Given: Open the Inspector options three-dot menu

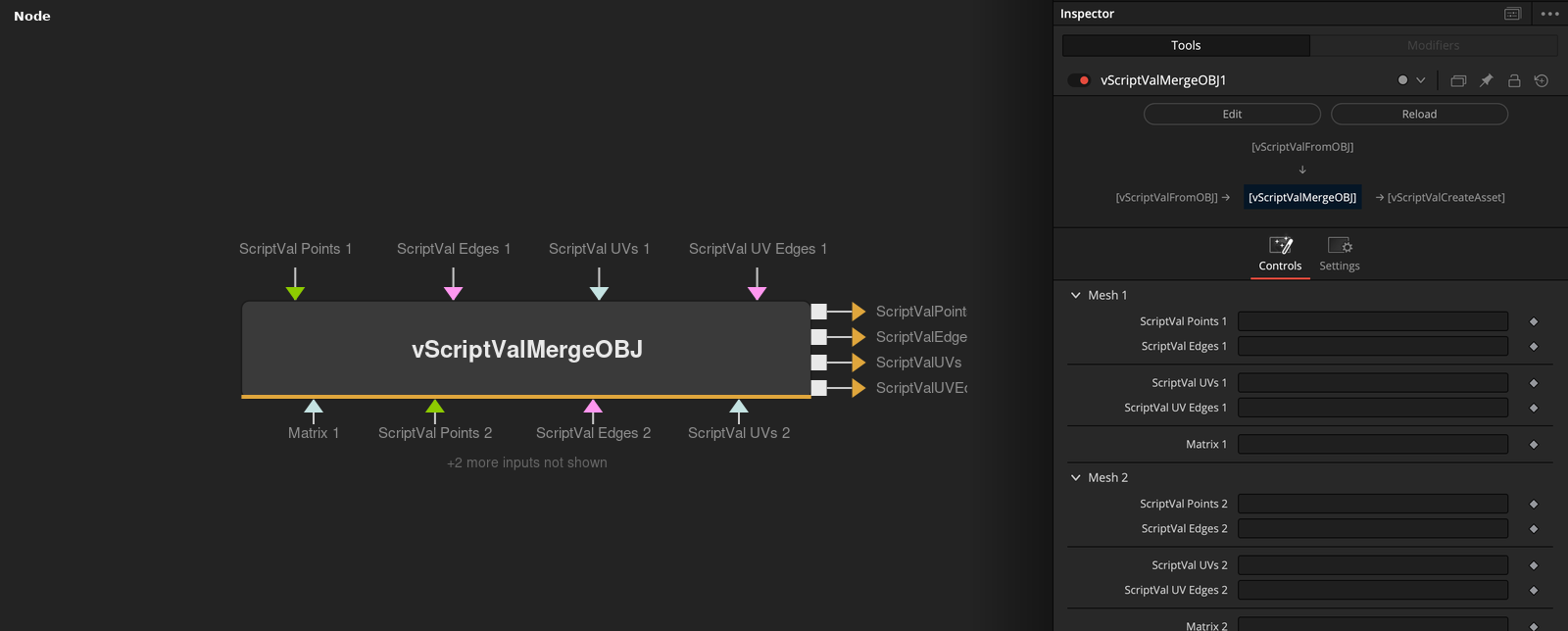Looking at the screenshot, I should (x=1549, y=14).
